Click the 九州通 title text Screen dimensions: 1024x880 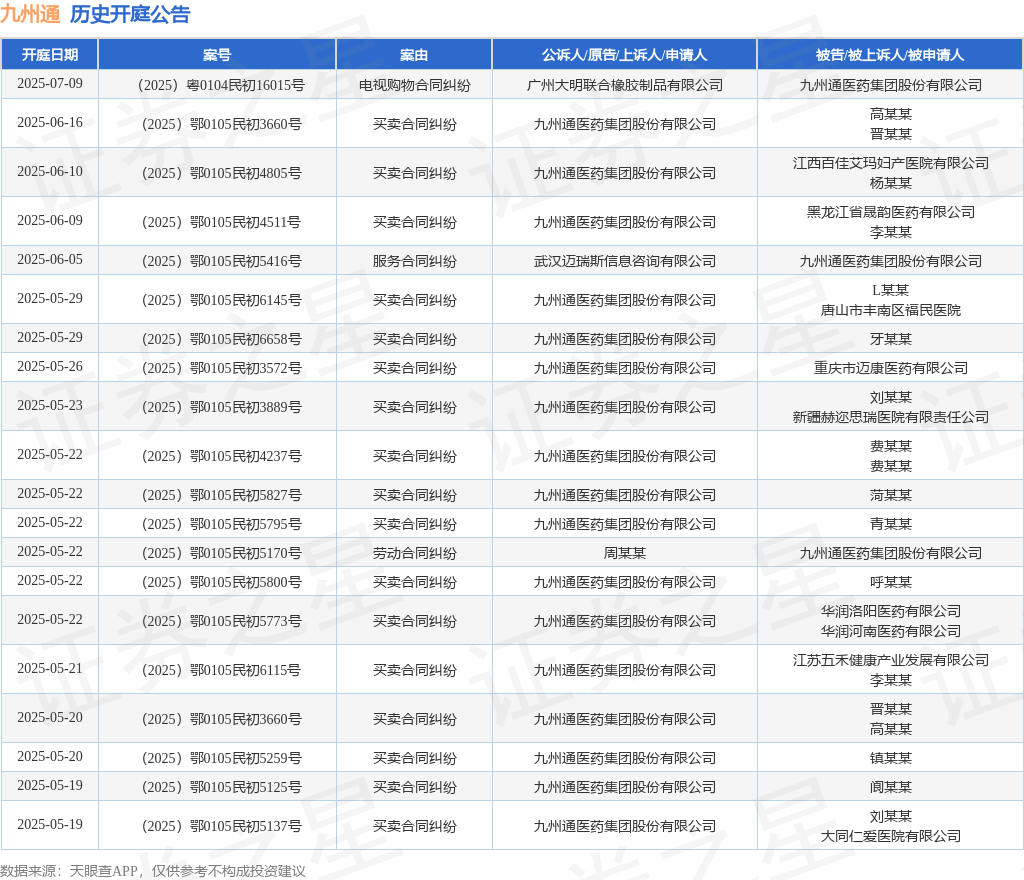[30, 14]
